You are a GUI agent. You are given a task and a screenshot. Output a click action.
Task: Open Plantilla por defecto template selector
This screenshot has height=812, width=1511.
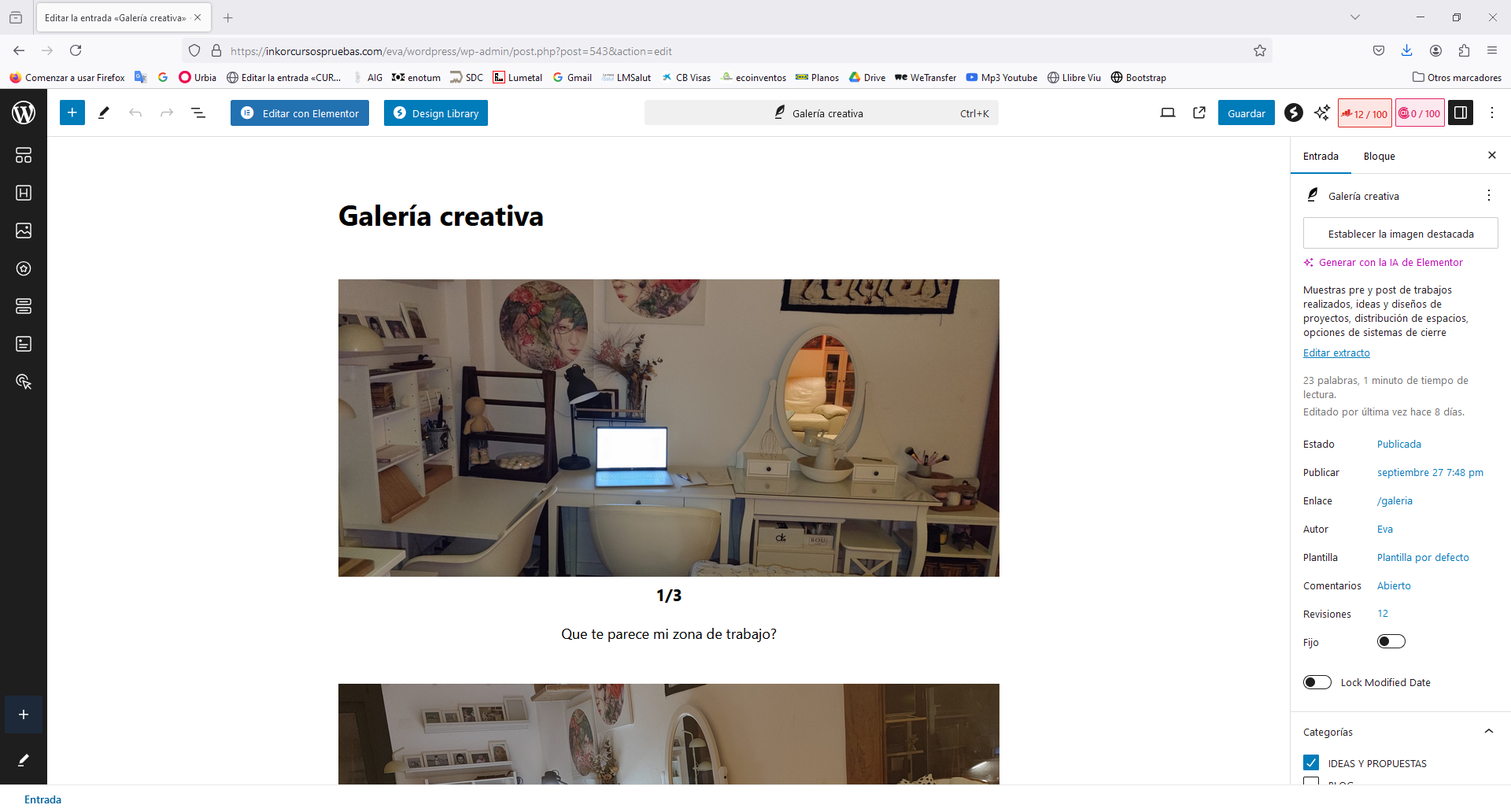pos(1423,558)
